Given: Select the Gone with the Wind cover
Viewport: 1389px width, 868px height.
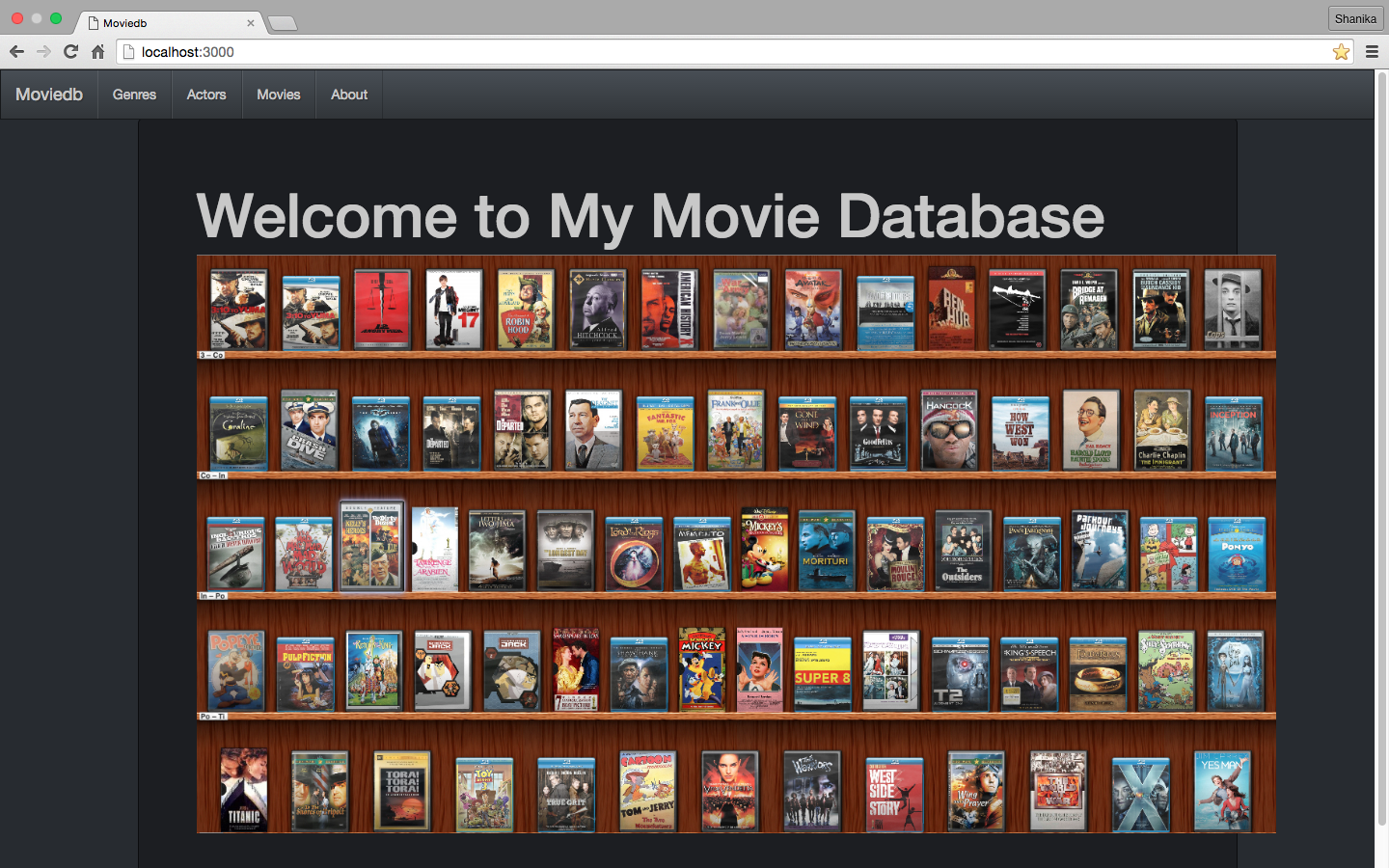Looking at the screenshot, I should tap(807, 433).
